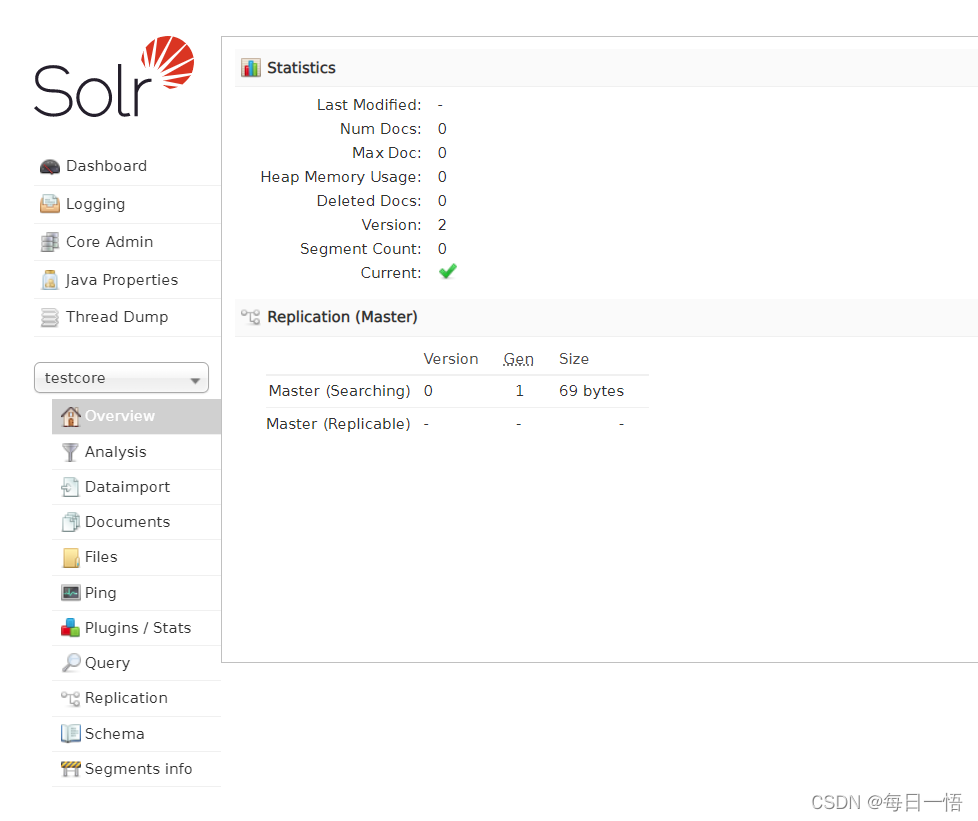The image size is (978, 821).
Task: Click the Query magnifier icon
Action: (71, 663)
